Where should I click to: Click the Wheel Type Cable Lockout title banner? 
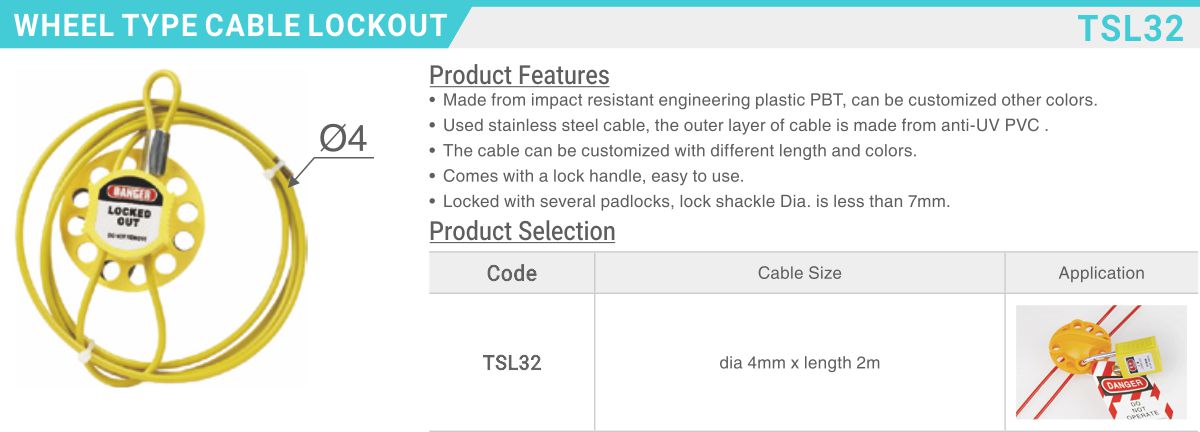[x=231, y=26]
